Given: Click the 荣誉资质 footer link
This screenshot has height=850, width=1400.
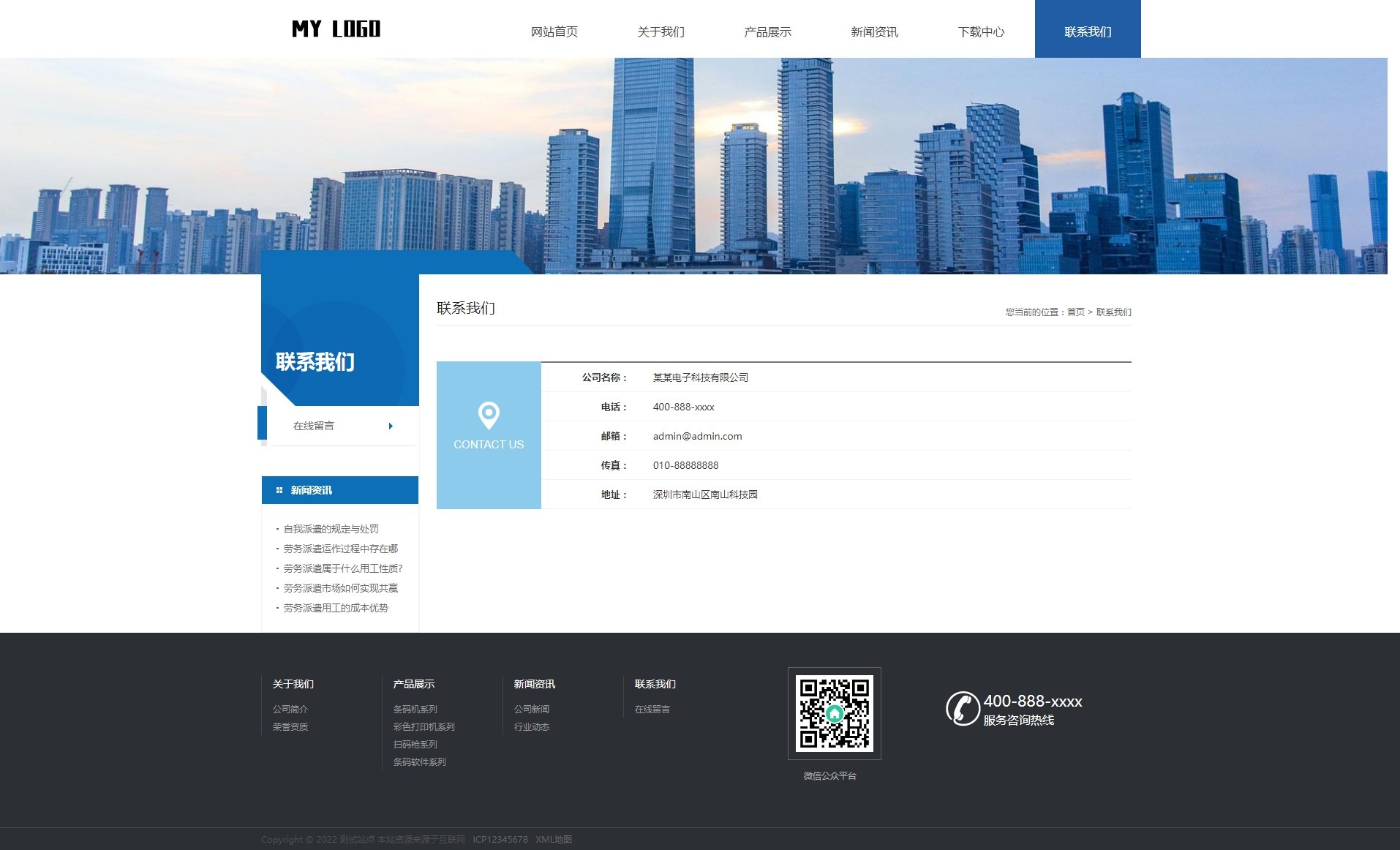Looking at the screenshot, I should click(x=290, y=726).
